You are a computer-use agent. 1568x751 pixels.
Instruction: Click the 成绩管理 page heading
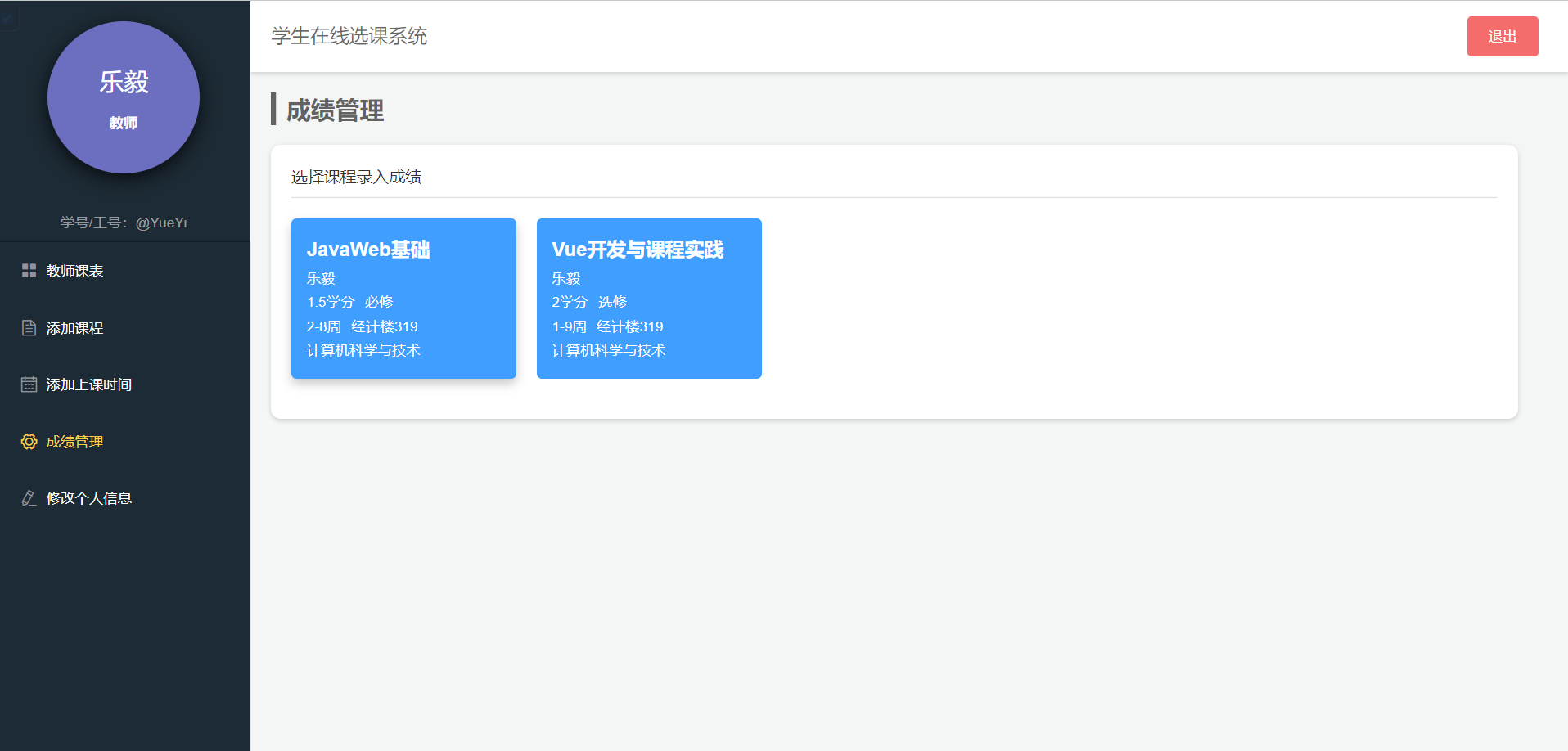click(335, 110)
